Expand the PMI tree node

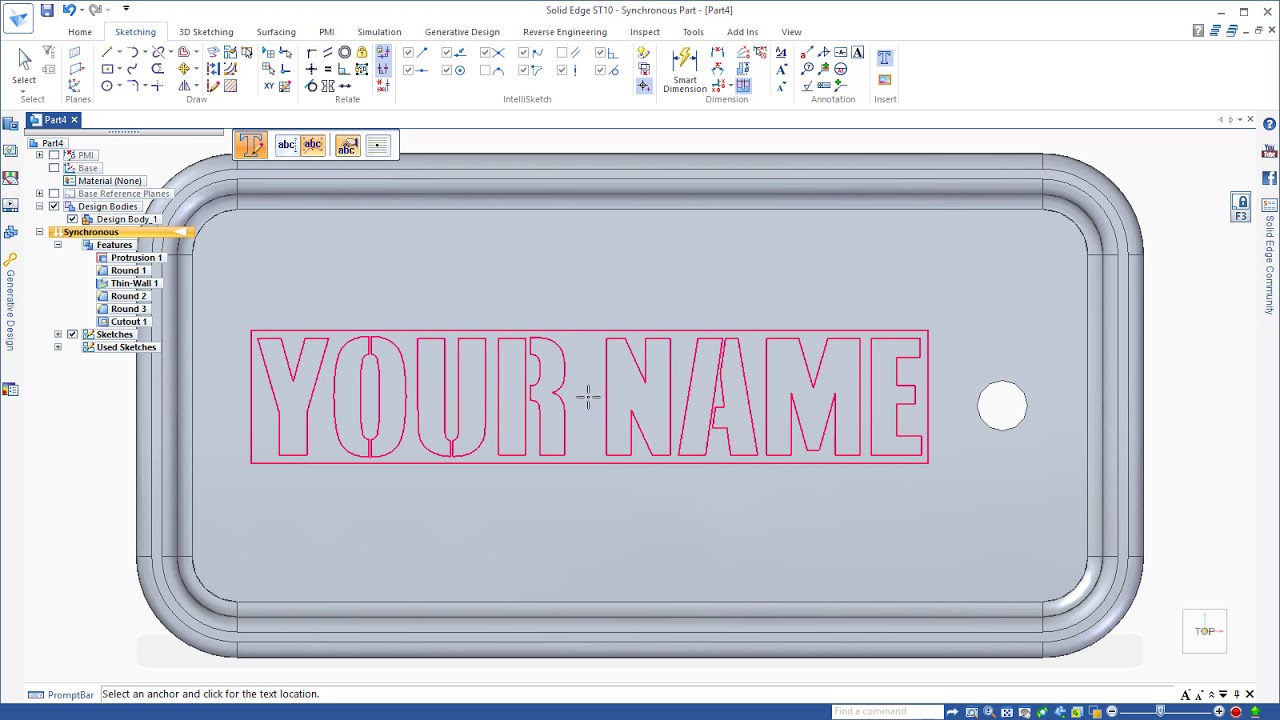pyautogui.click(x=39, y=155)
